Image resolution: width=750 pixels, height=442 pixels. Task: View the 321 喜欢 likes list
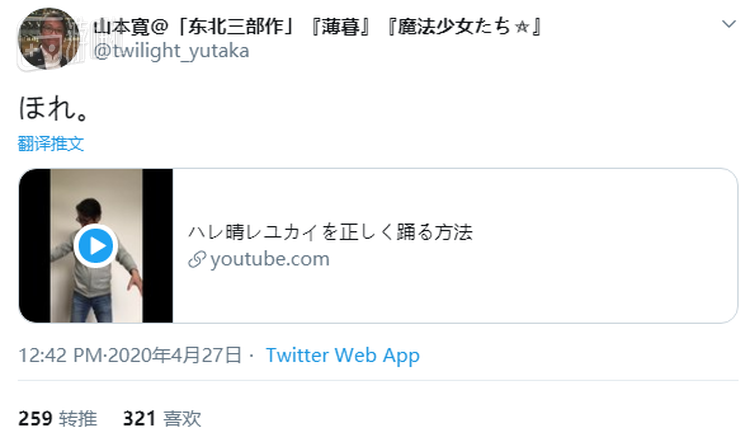pyautogui.click(x=162, y=419)
